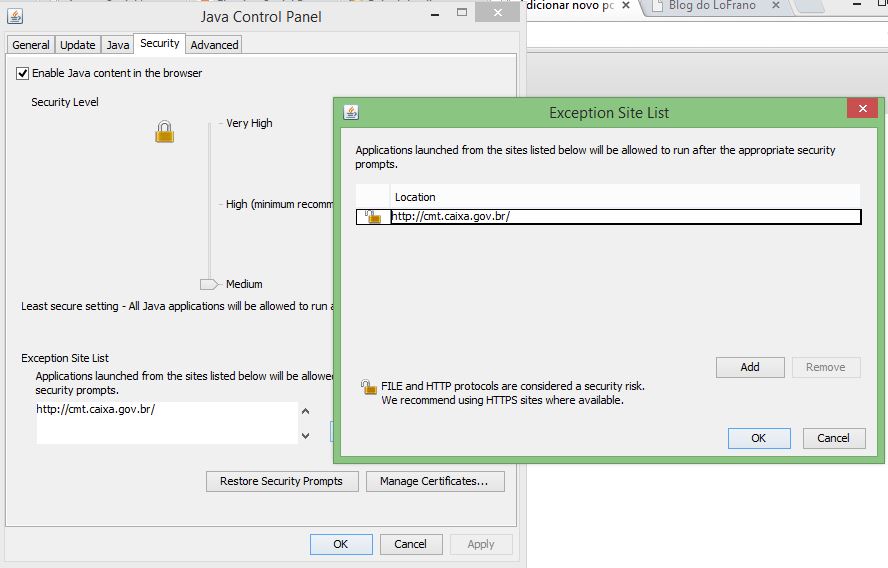Click the security level slider thumb at Medium
This screenshot has width=888, height=568.
(209, 284)
